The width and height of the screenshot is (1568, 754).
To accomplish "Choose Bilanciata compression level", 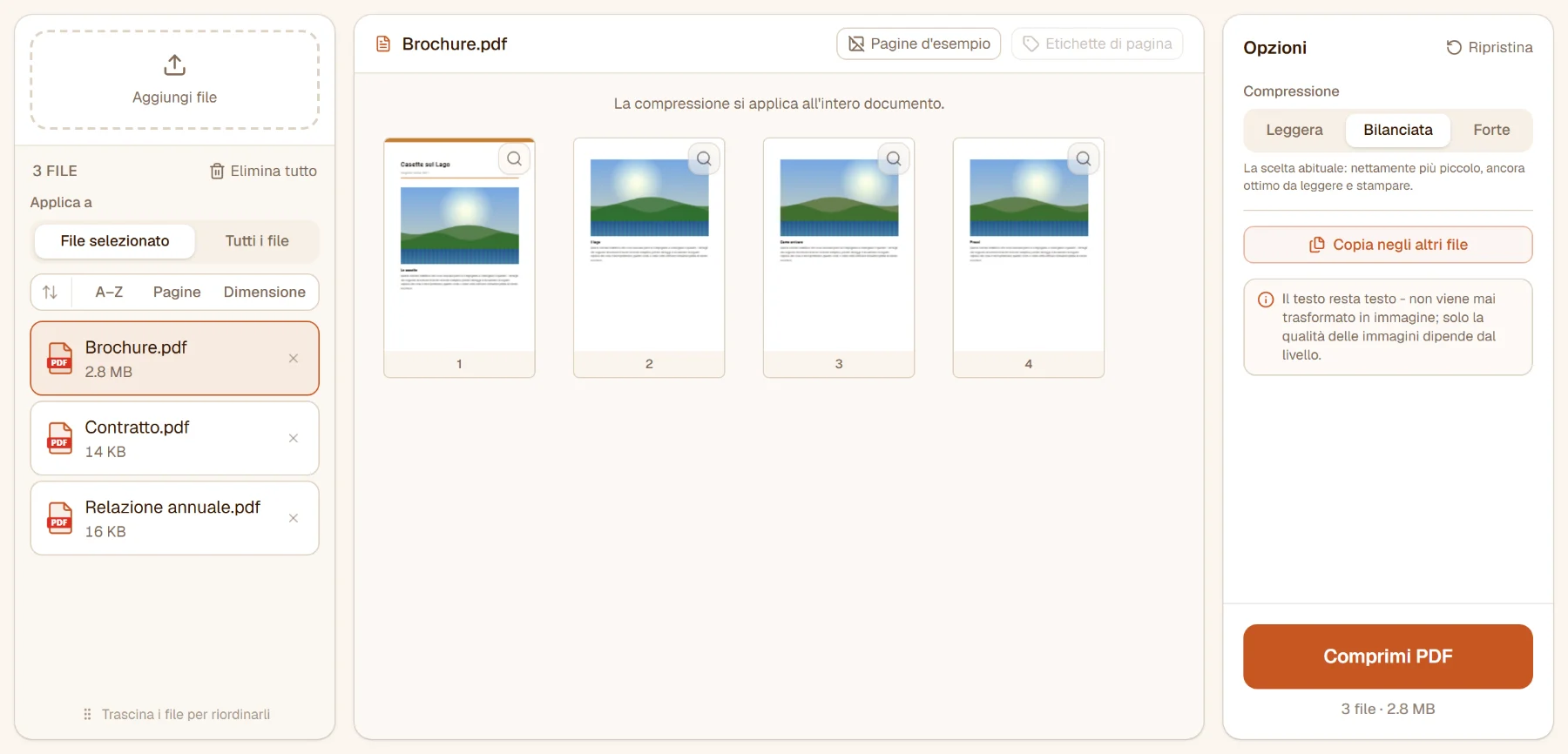I will tap(1398, 131).
